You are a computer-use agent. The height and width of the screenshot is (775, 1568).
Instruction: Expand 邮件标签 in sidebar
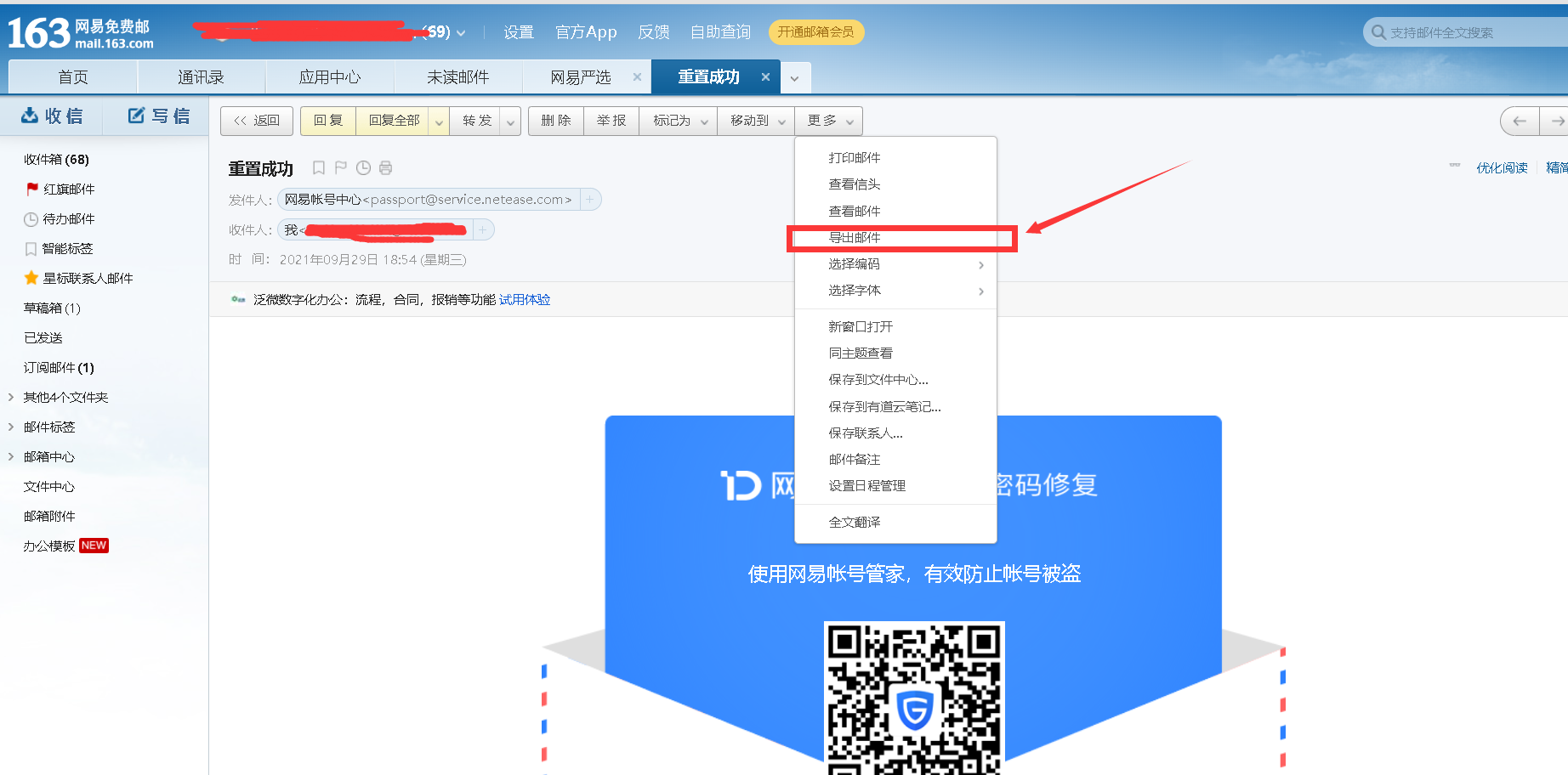[x=11, y=427]
